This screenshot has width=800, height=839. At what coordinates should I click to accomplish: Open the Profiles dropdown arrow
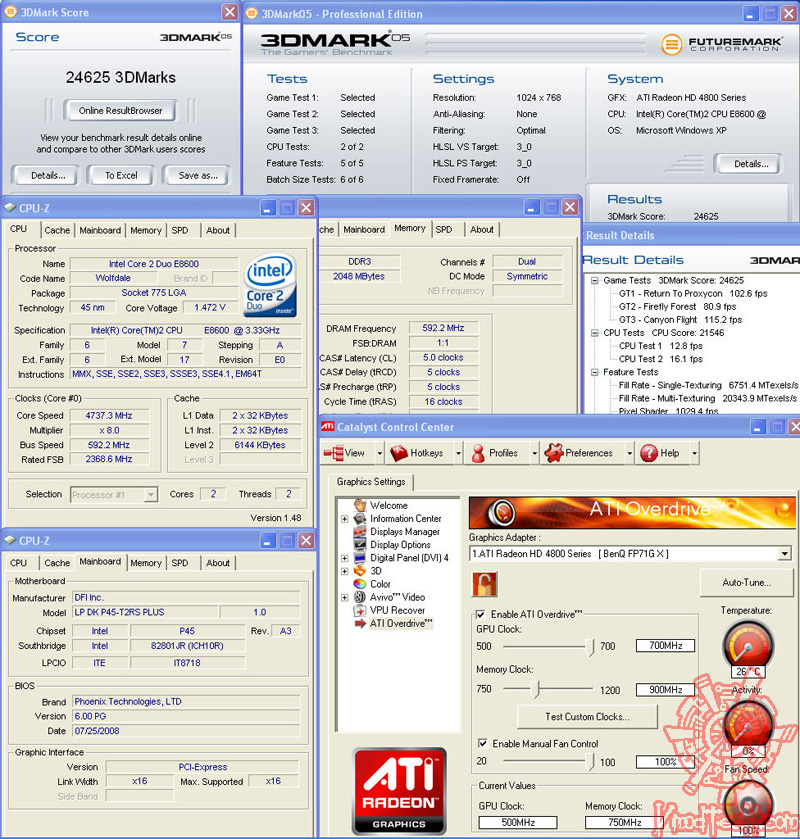click(534, 453)
